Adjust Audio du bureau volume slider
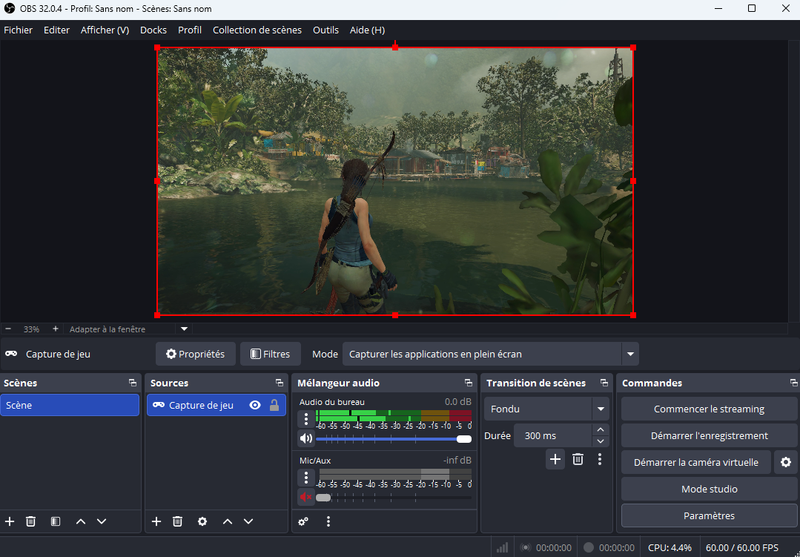This screenshot has width=800, height=557. pyautogui.click(x=393, y=439)
